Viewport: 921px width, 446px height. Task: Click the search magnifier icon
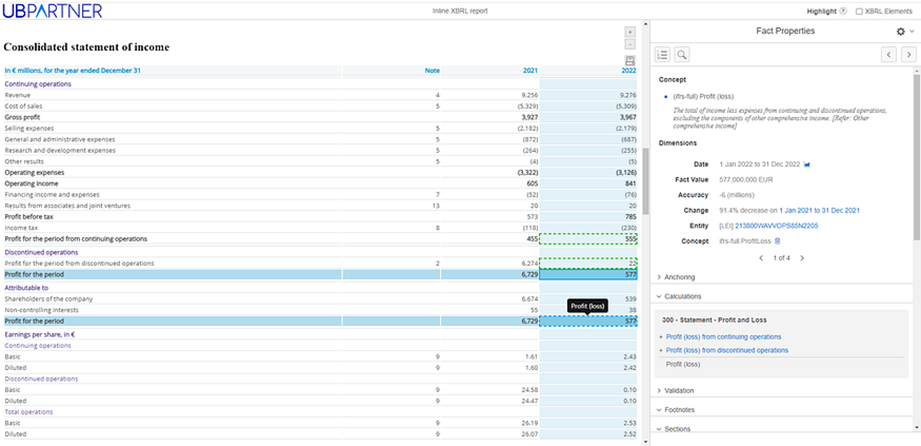click(682, 54)
